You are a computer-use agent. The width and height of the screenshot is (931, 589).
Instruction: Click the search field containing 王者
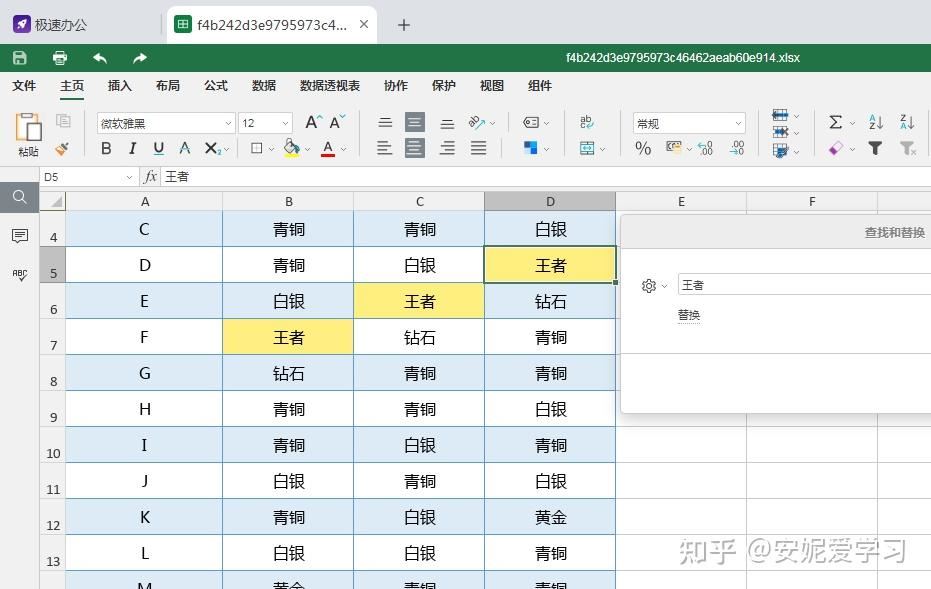pyautogui.click(x=804, y=285)
